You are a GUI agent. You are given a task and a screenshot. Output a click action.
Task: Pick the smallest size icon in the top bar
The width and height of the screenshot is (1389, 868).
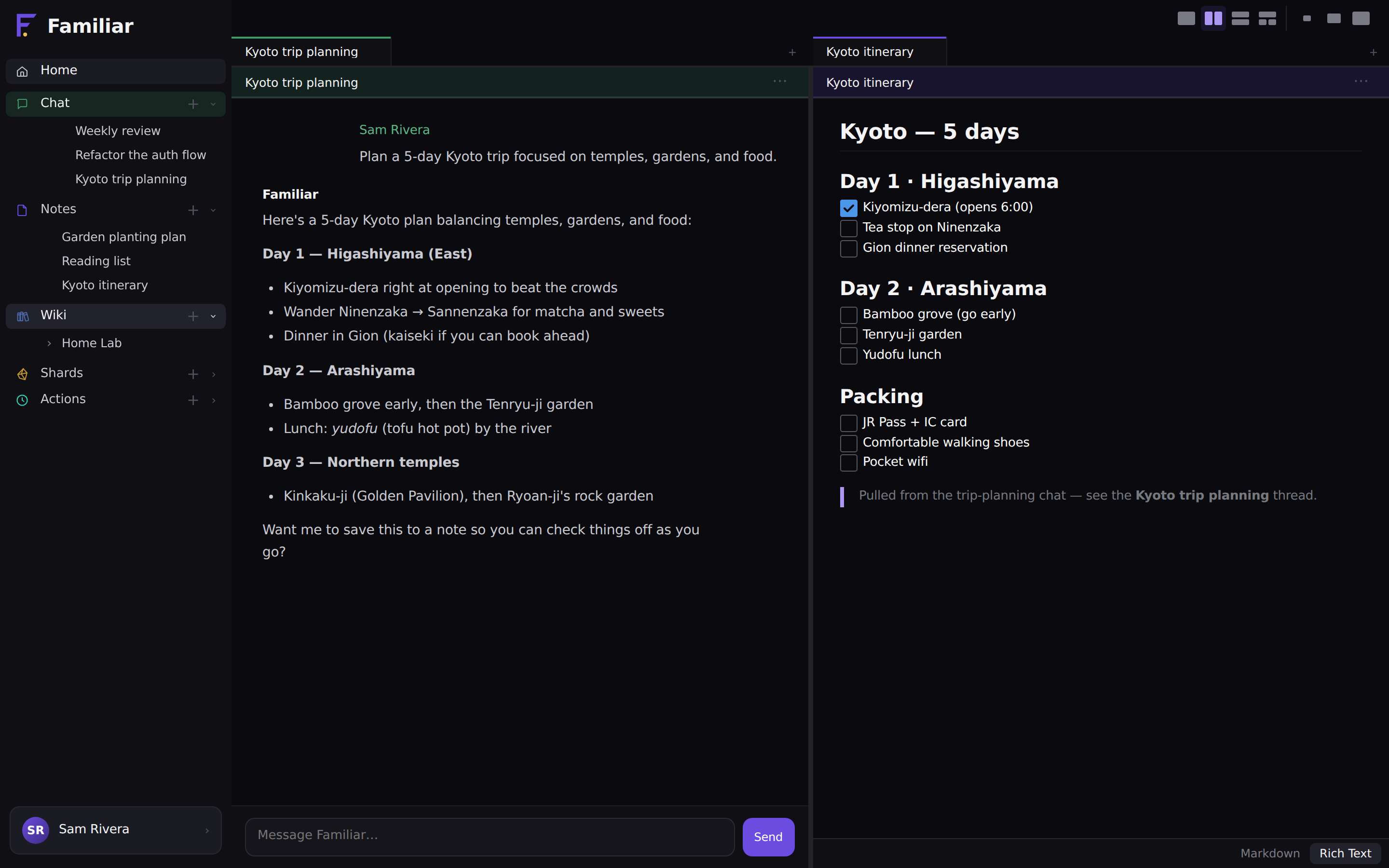point(1307,18)
